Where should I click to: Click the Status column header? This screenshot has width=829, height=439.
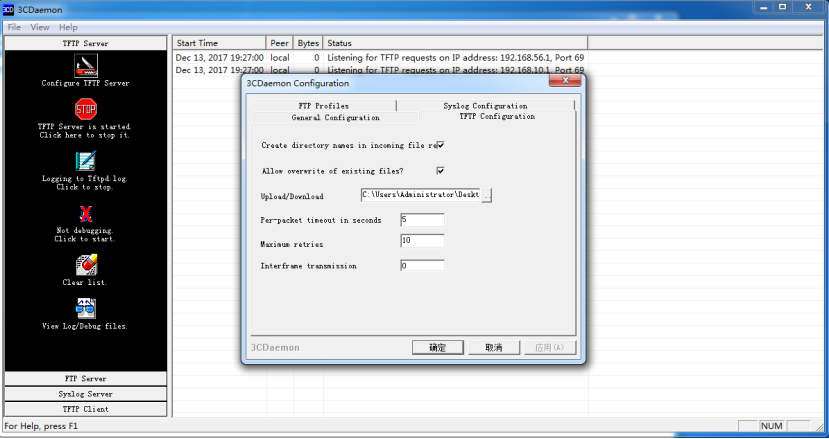(456, 43)
